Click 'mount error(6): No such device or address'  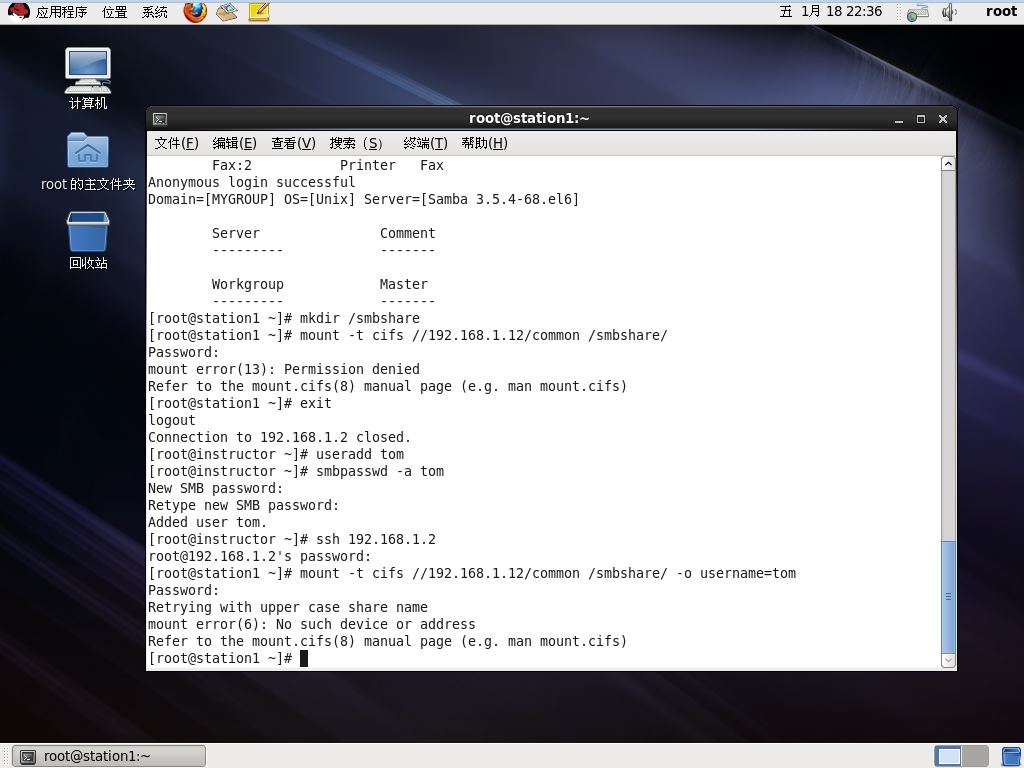312,624
